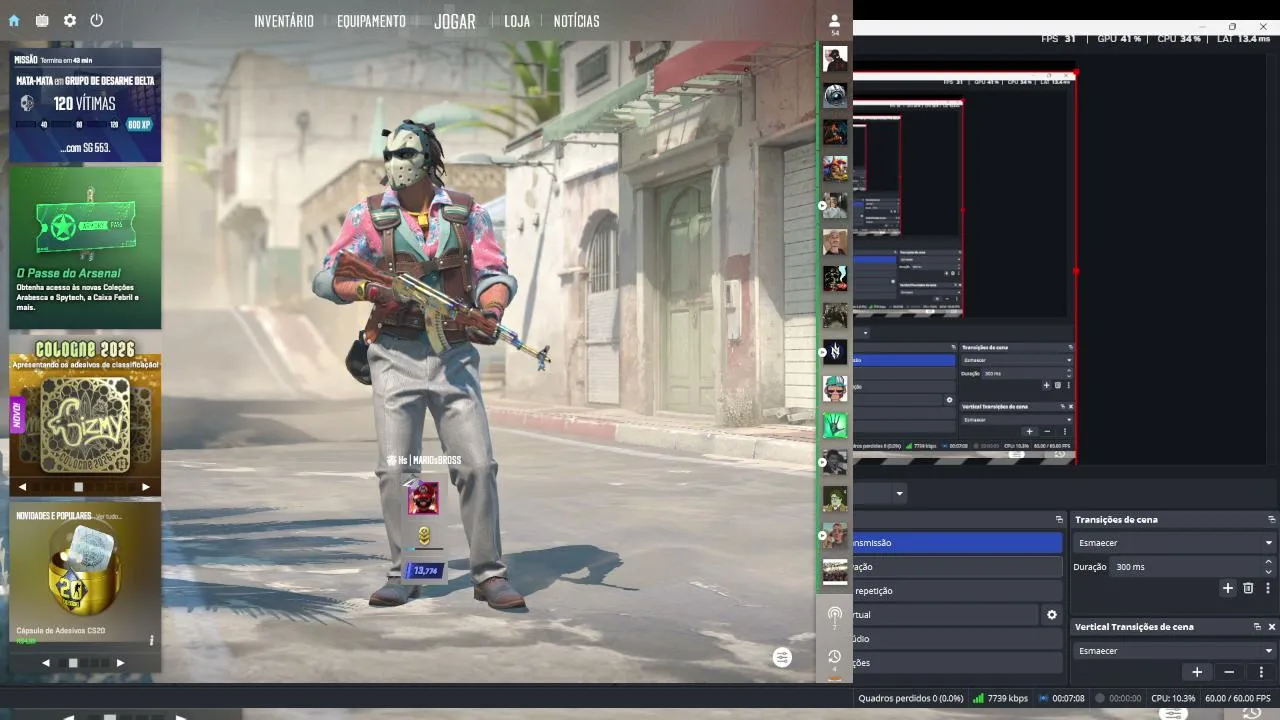Restore the OBS window size button
This screenshot has width=1280, height=720.
[1232, 27]
